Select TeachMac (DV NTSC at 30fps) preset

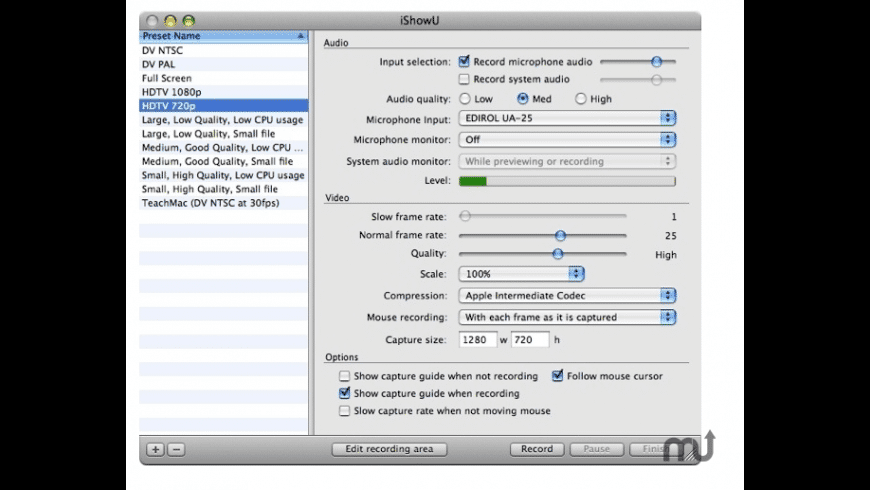(224, 203)
